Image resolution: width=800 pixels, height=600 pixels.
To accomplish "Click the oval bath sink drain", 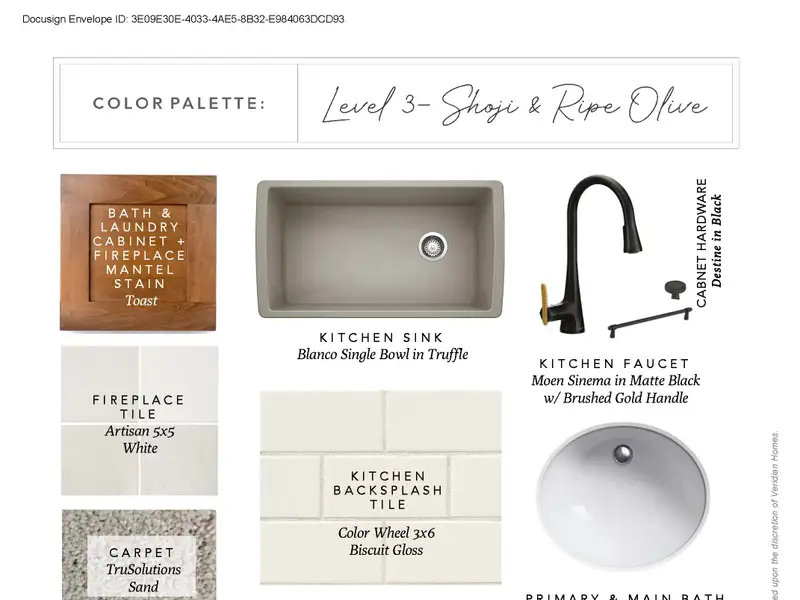I will (623, 453).
